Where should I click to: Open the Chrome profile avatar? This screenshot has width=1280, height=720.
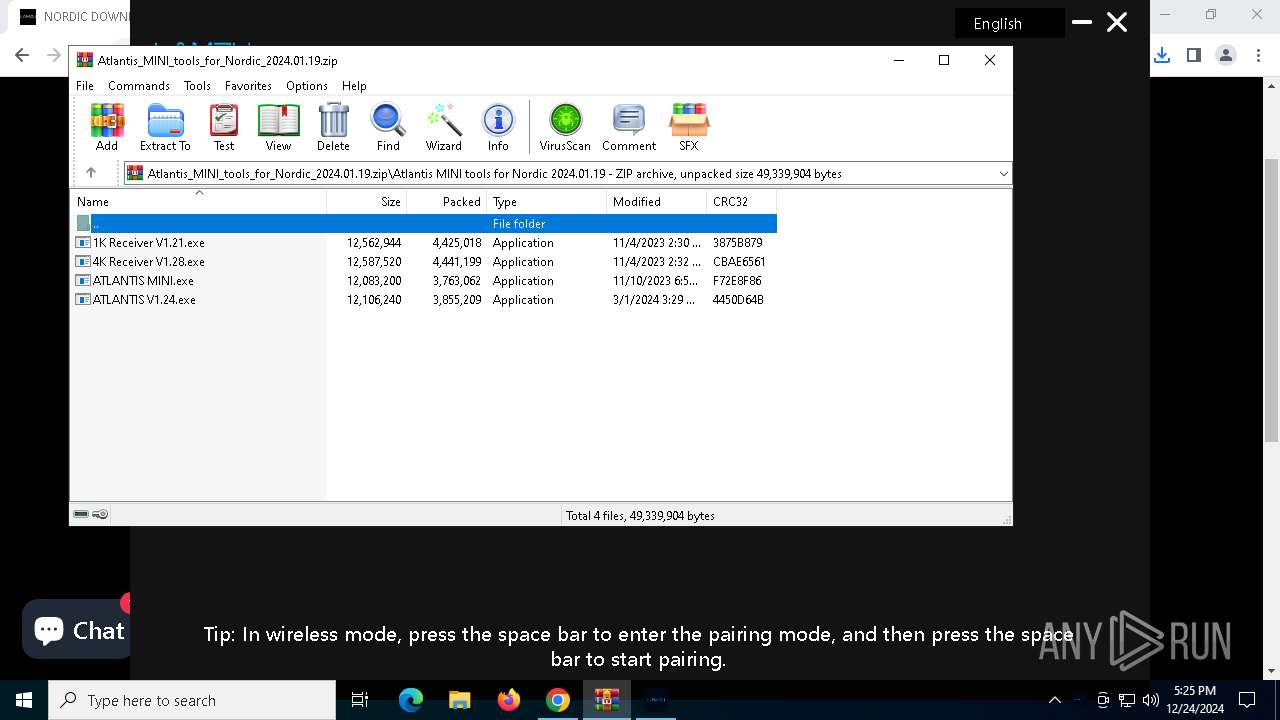point(1226,55)
